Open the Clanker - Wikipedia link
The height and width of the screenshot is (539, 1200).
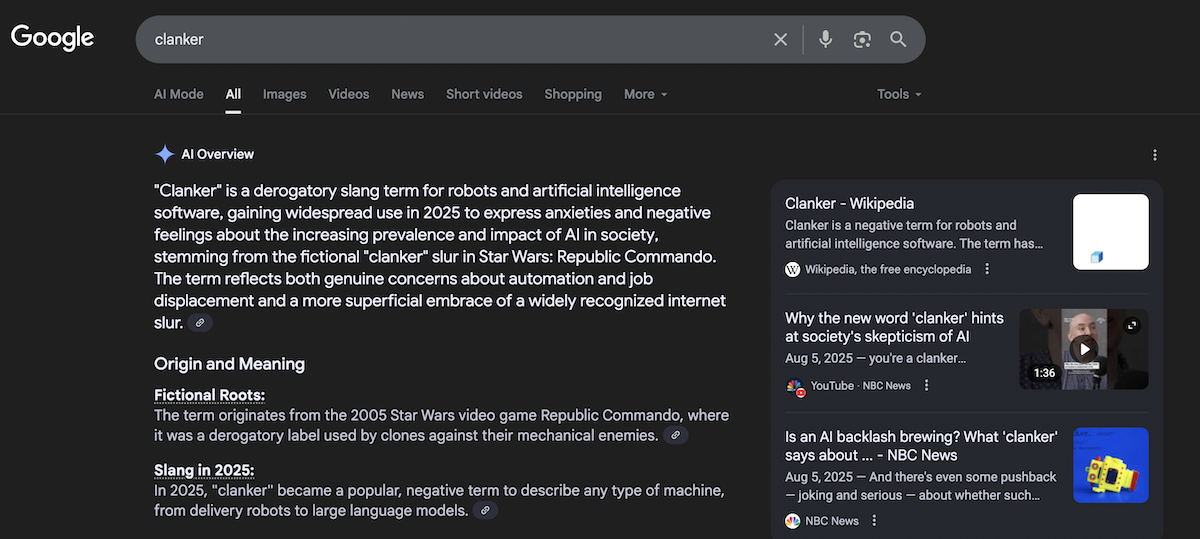849,204
